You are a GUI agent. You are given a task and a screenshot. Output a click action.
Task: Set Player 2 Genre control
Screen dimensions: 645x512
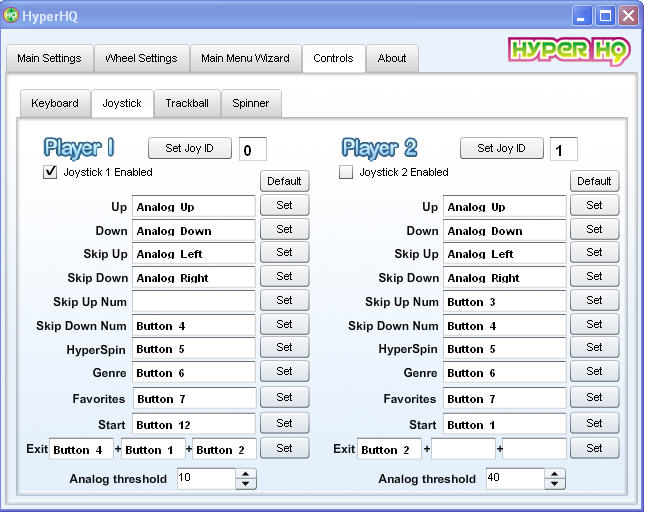click(x=594, y=371)
